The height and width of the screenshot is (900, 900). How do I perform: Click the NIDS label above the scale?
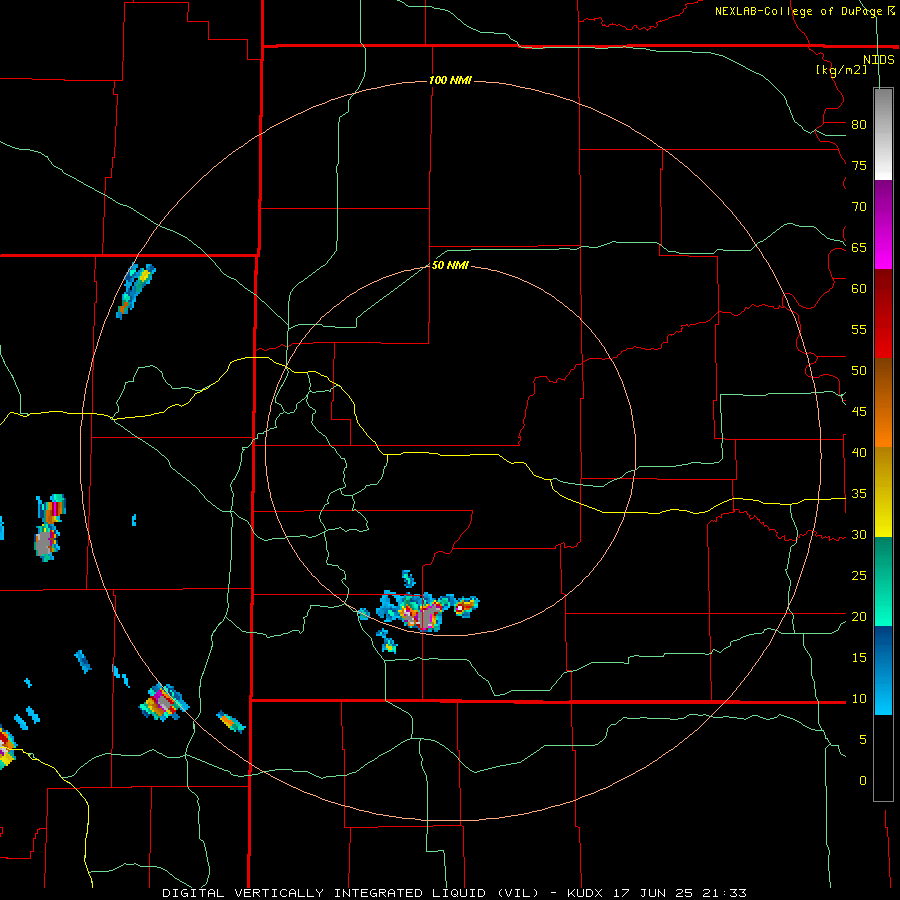(x=879, y=60)
